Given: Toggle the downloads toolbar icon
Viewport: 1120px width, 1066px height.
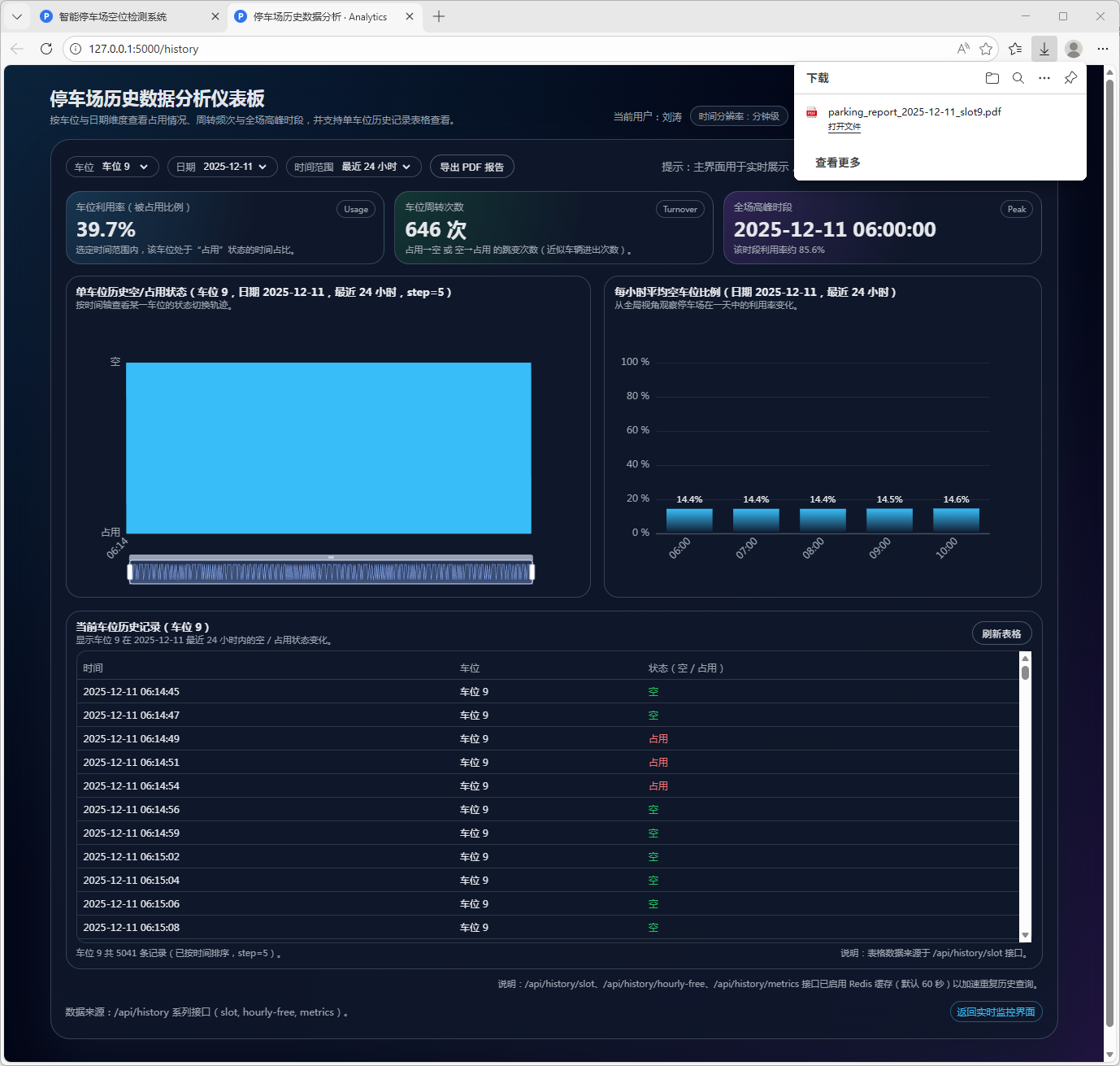Looking at the screenshot, I should (x=1044, y=49).
